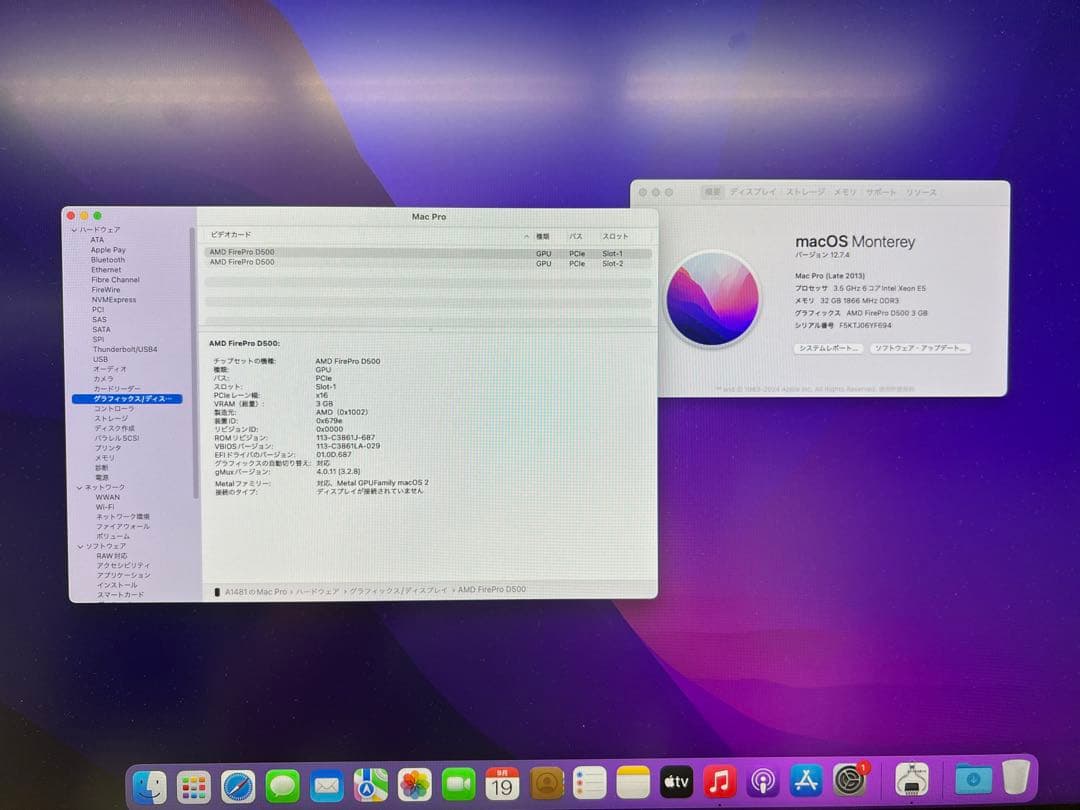Image resolution: width=1080 pixels, height=810 pixels.
Task: Open the App Store from the Dock
Action: (x=804, y=782)
